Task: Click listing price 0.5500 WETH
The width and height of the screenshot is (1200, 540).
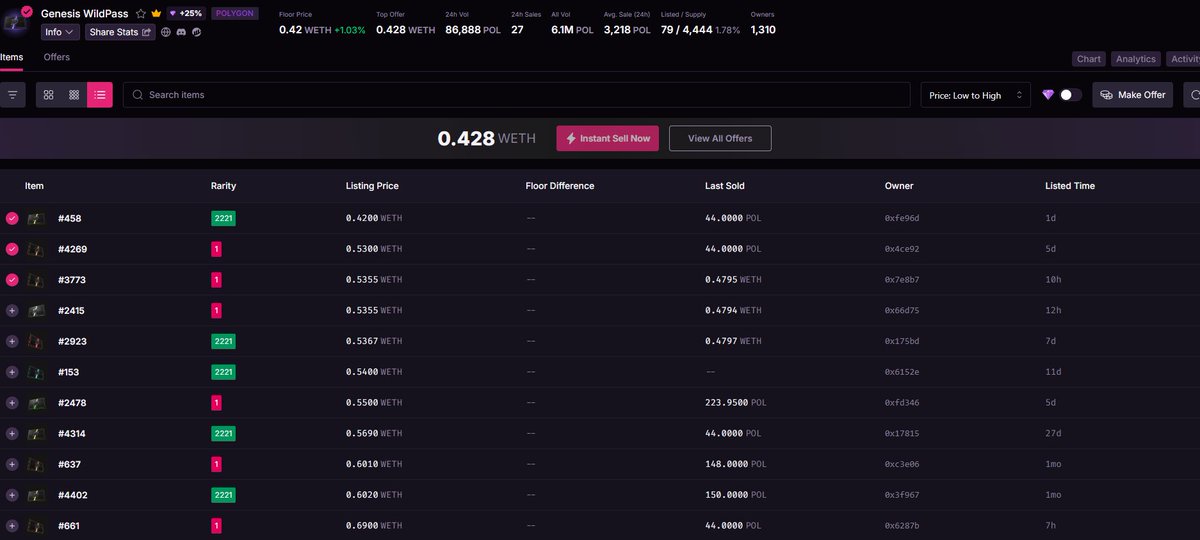Action: click(x=374, y=403)
